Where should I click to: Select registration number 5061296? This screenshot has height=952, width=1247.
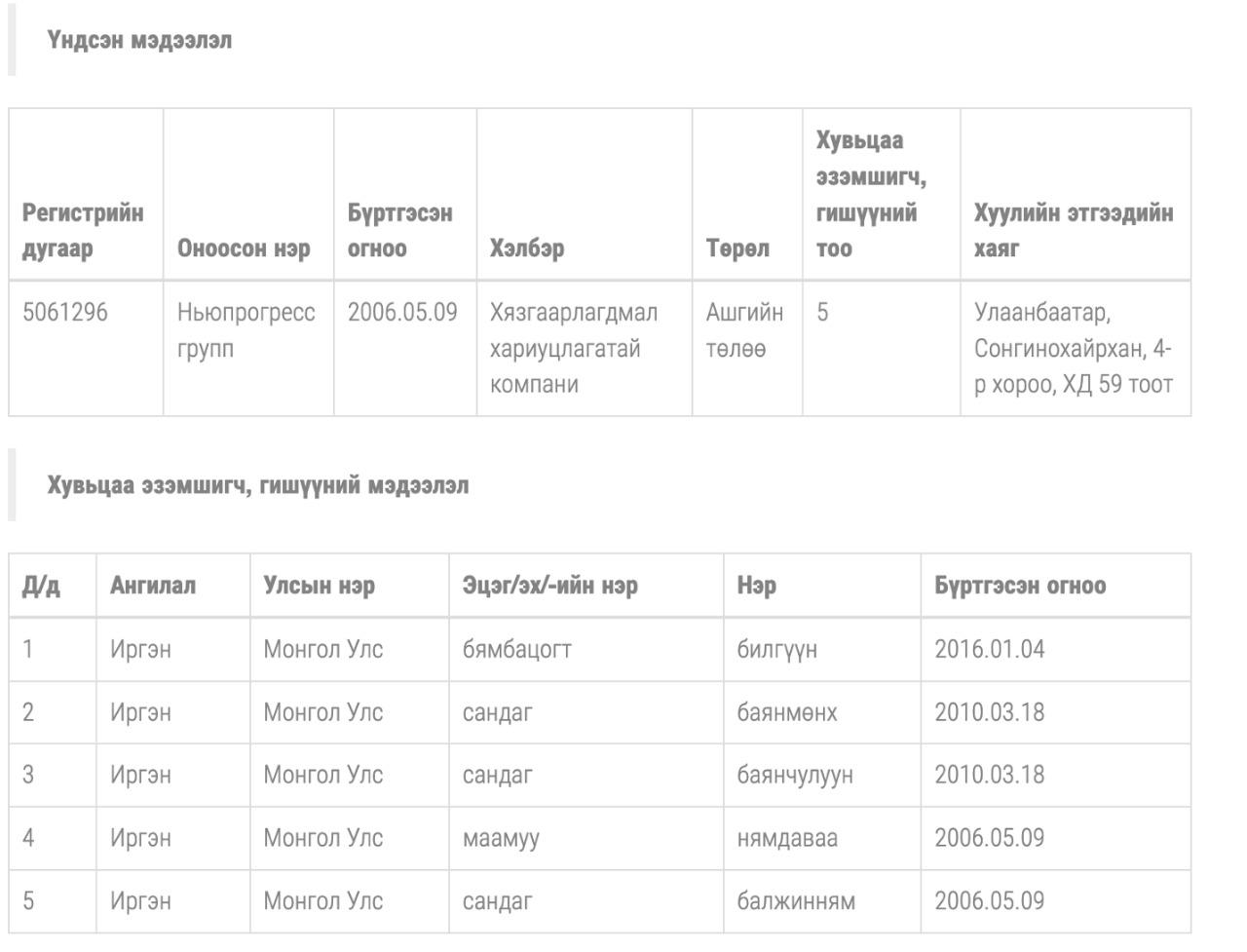point(65,313)
